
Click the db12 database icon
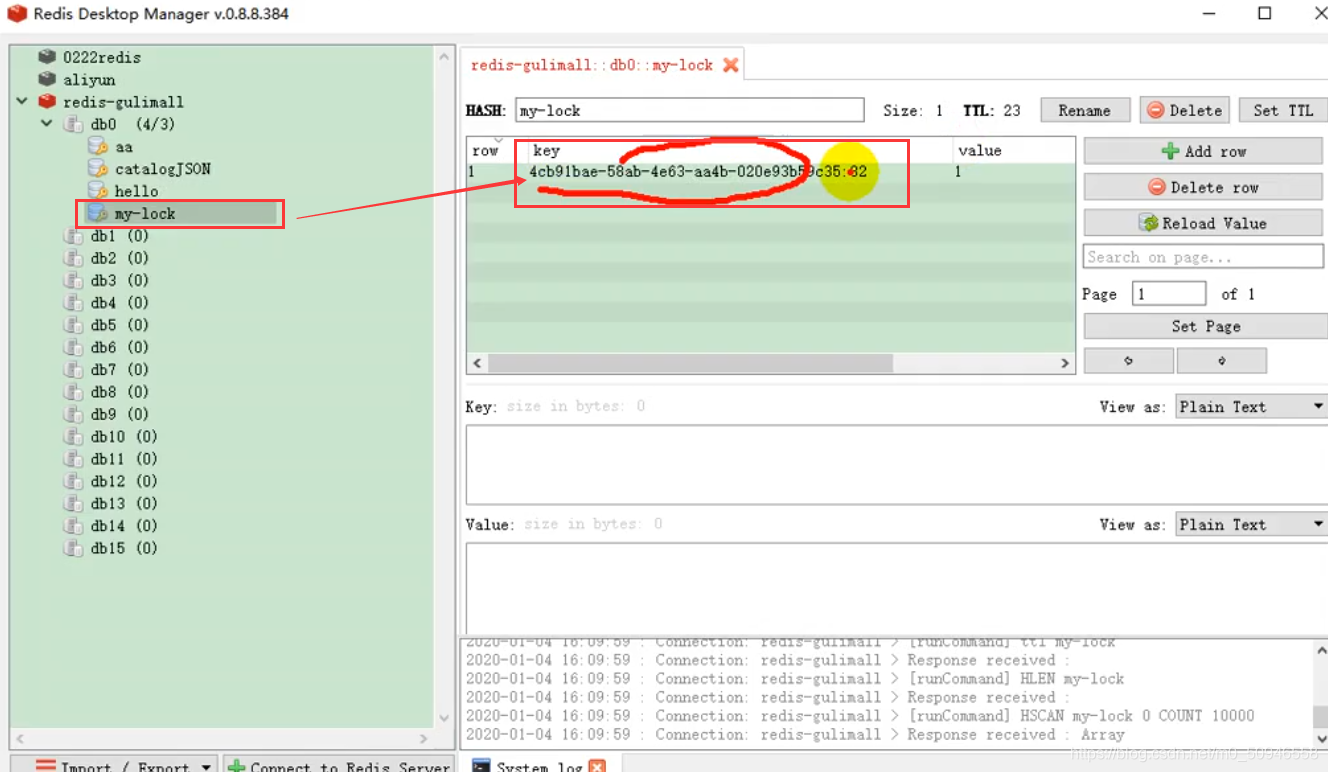pos(74,481)
